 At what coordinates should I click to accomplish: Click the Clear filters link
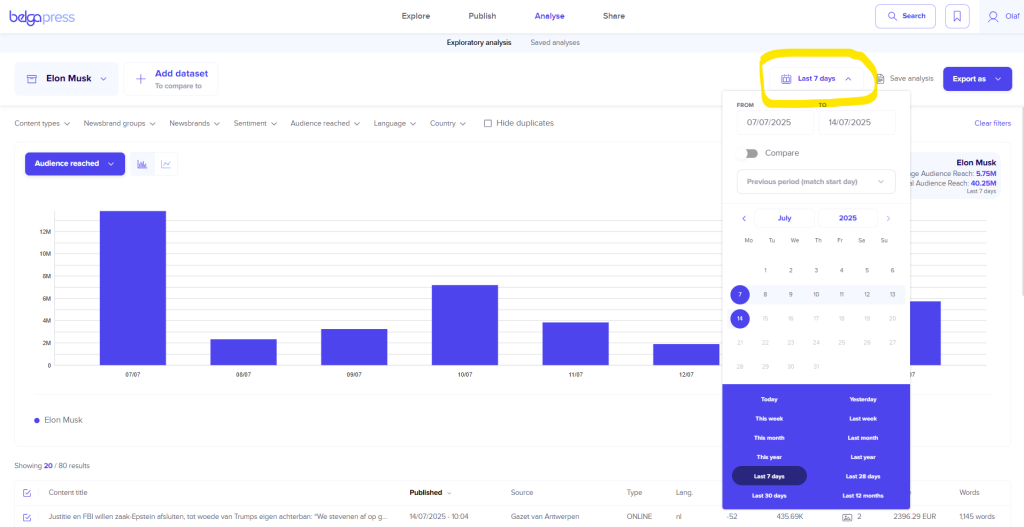tap(992, 123)
